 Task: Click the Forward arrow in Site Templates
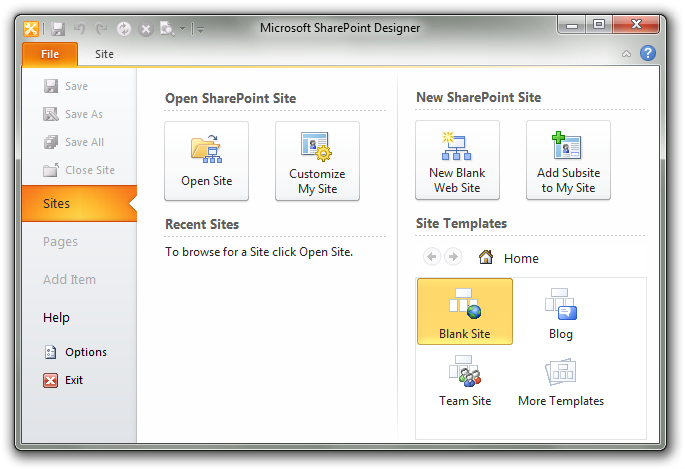453,257
